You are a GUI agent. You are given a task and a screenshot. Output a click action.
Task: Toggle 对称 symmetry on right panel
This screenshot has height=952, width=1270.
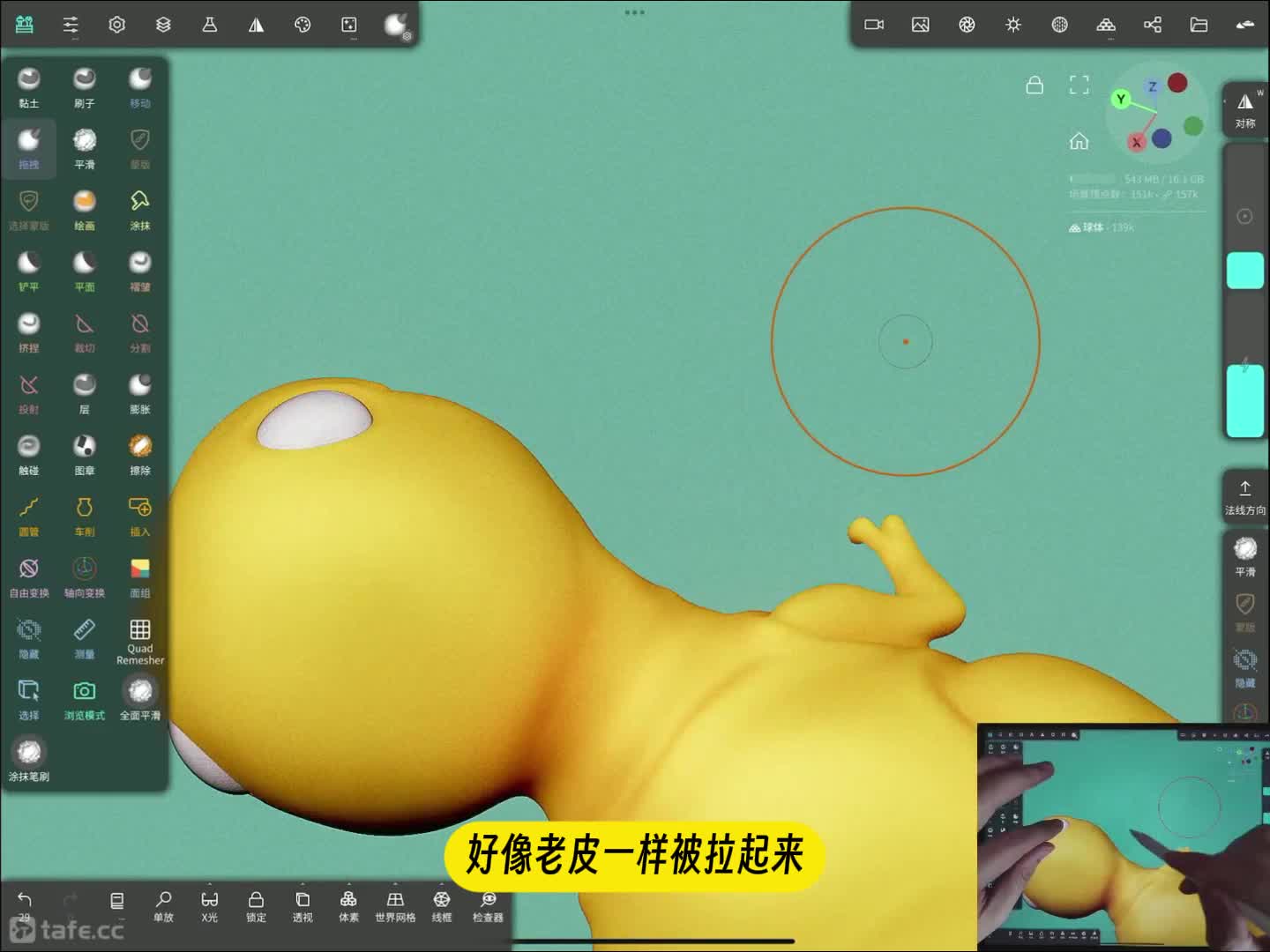[1245, 110]
